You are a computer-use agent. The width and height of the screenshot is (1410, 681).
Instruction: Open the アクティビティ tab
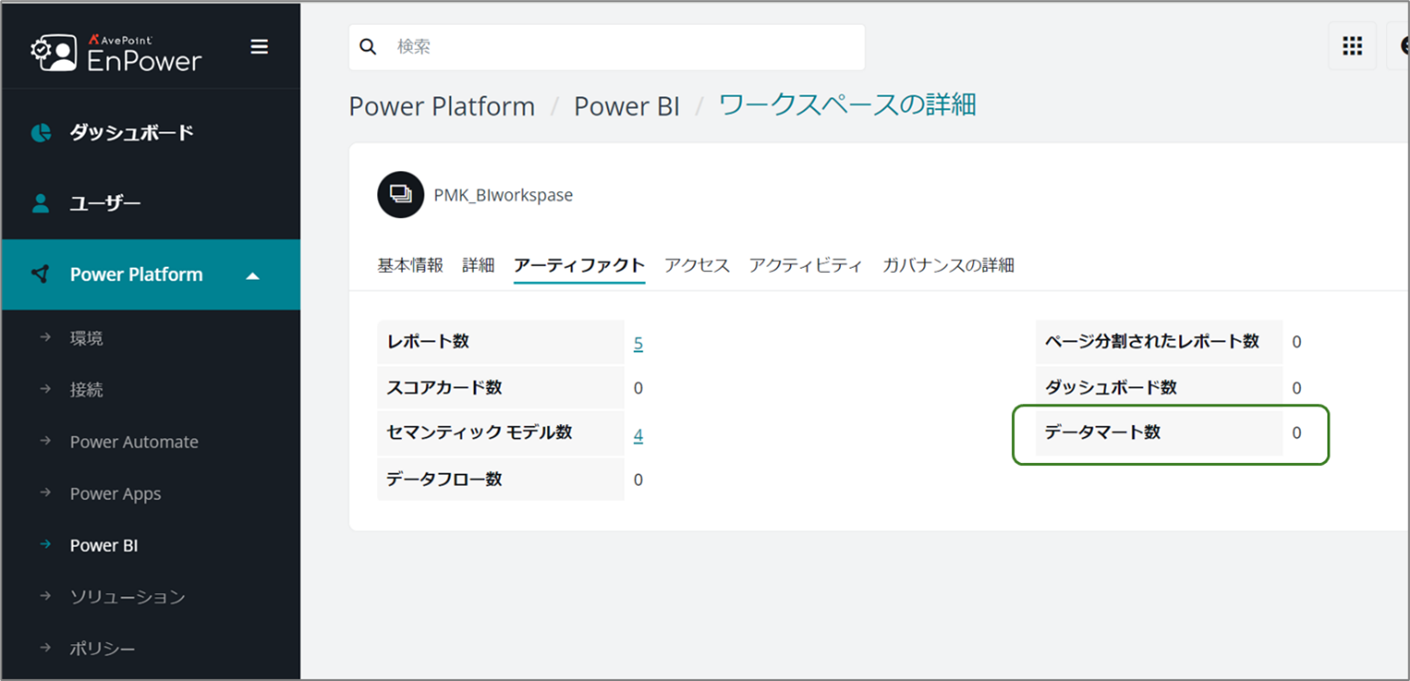click(x=806, y=265)
